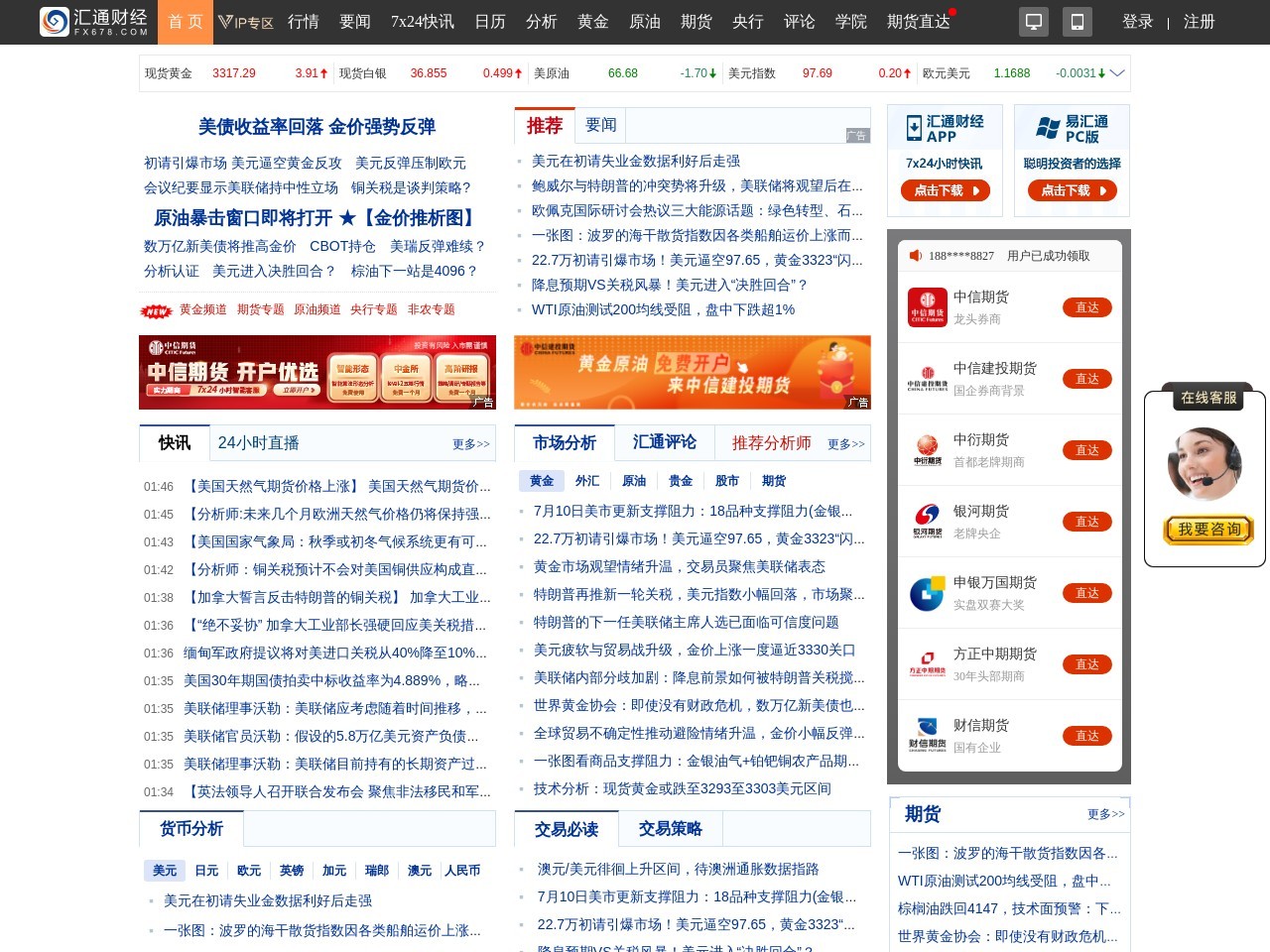The height and width of the screenshot is (952, 1270).
Task: Click the V icon next to IP专区
Action: coord(227,22)
